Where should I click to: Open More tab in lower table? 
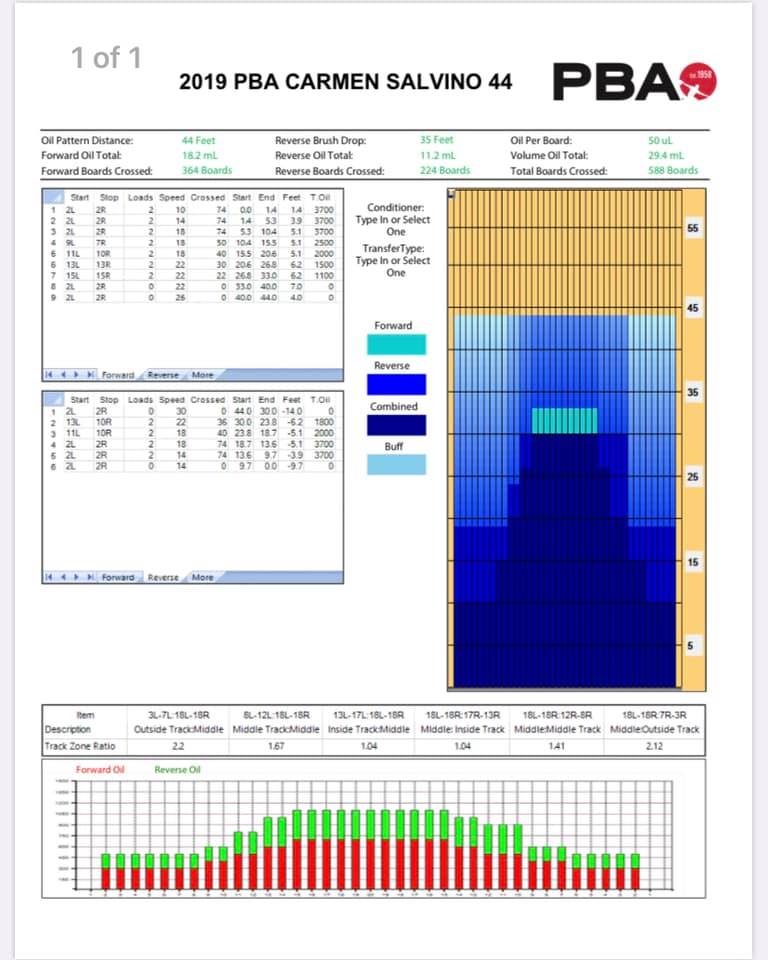coord(203,577)
